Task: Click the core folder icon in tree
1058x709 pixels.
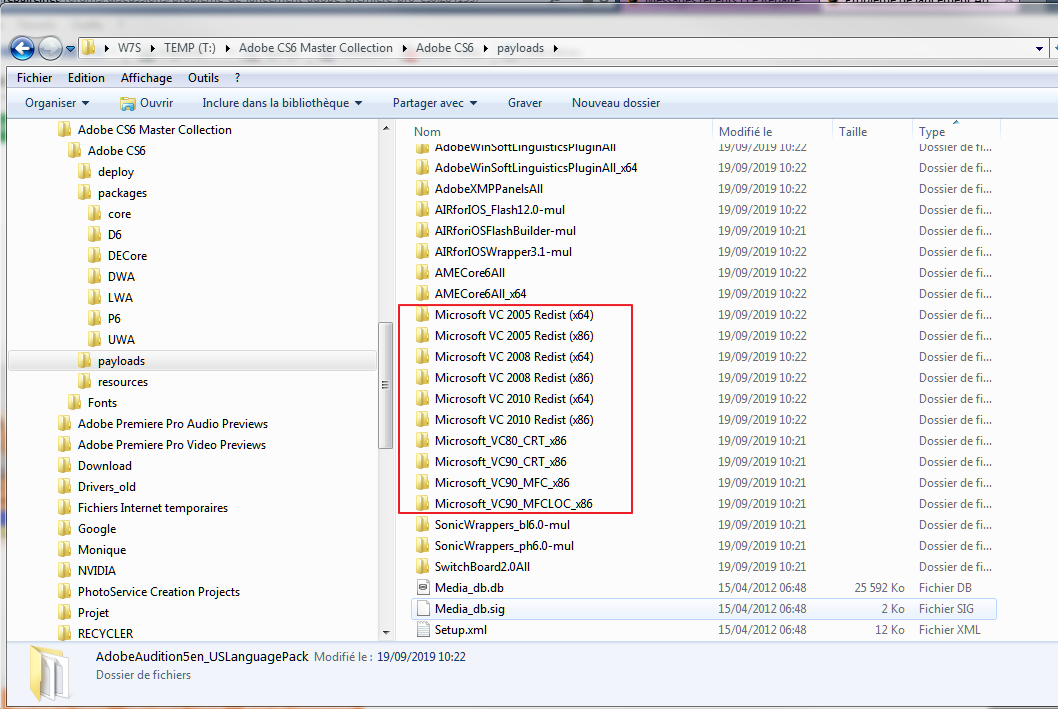Action: 95,213
